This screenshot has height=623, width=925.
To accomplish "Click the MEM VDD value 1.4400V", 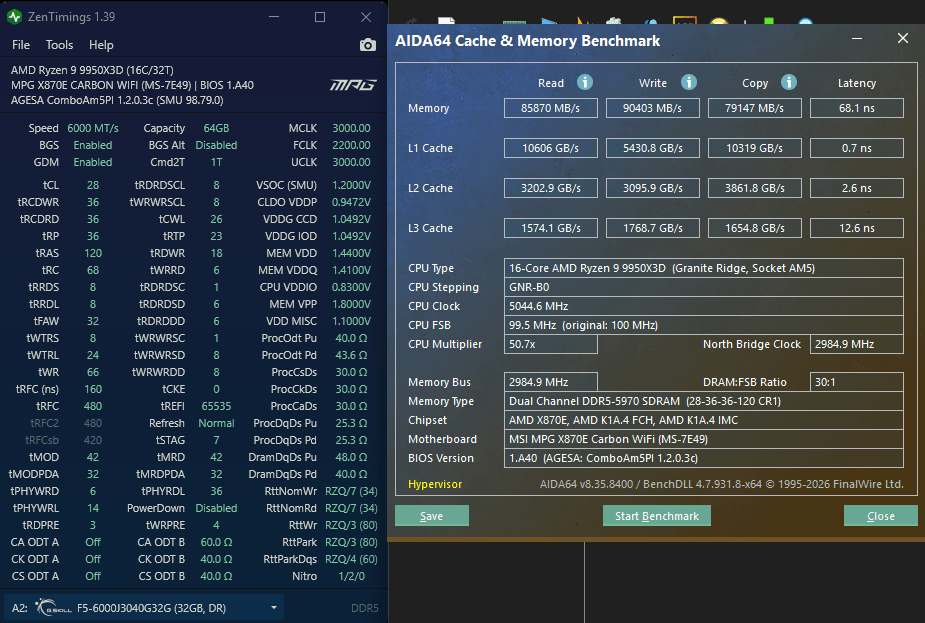I will coord(351,253).
